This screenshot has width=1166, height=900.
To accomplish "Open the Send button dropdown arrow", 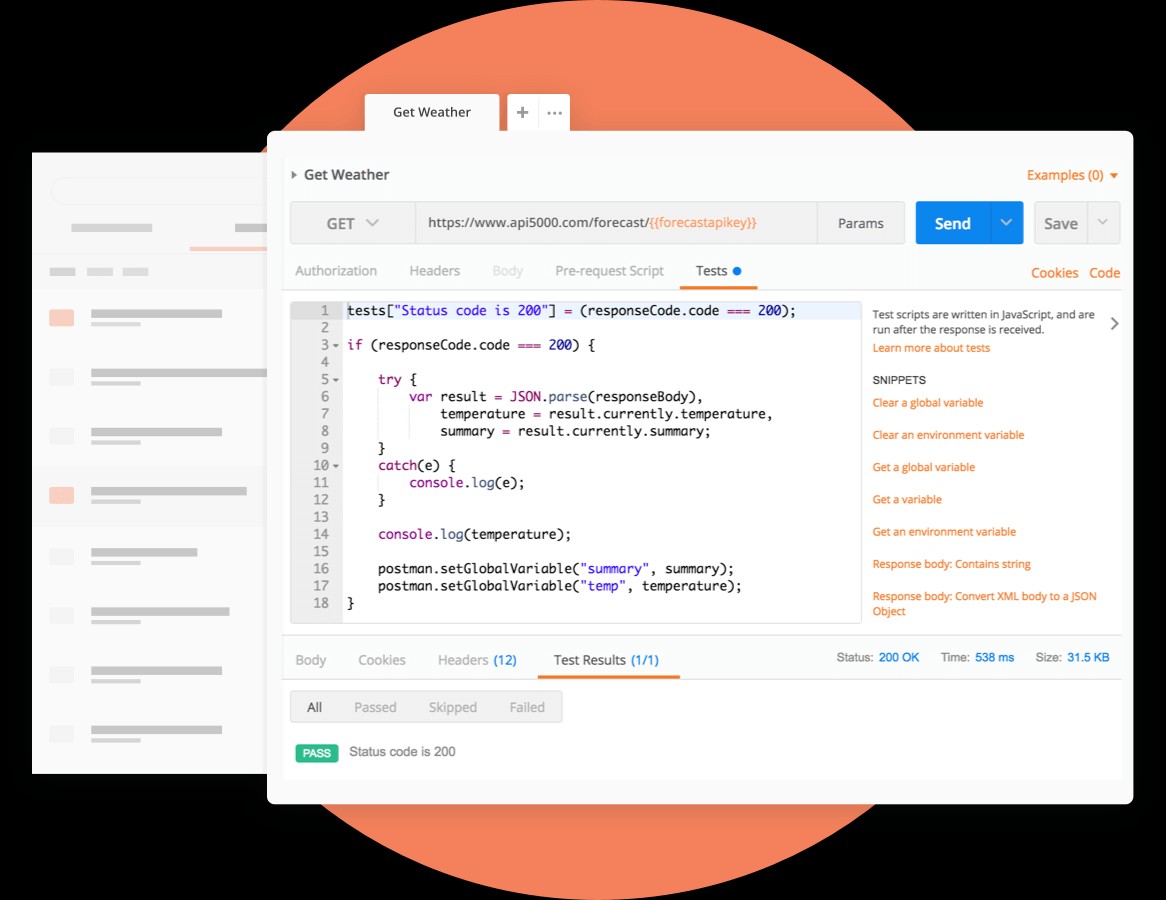I will (1006, 223).
